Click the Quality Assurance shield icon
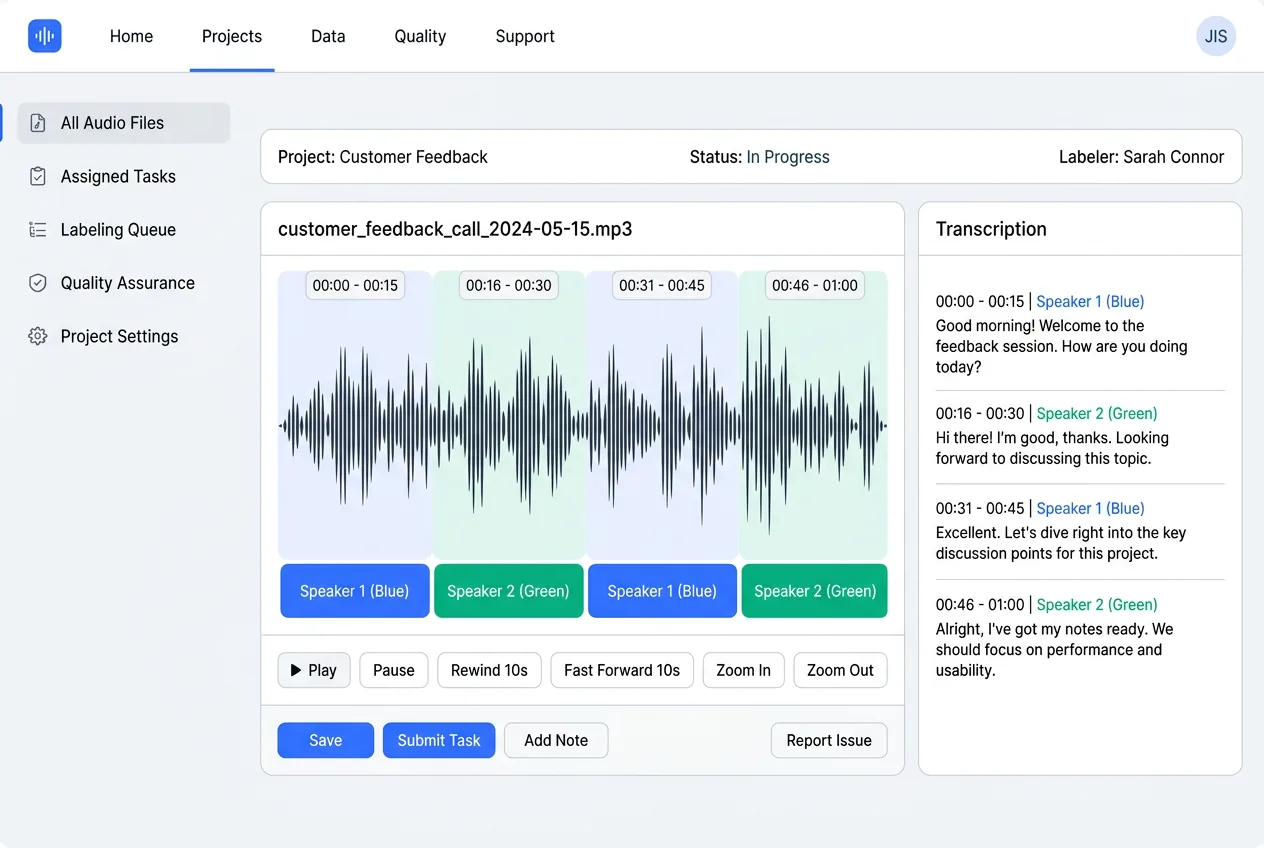Viewport: 1264px width, 848px height. (38, 283)
